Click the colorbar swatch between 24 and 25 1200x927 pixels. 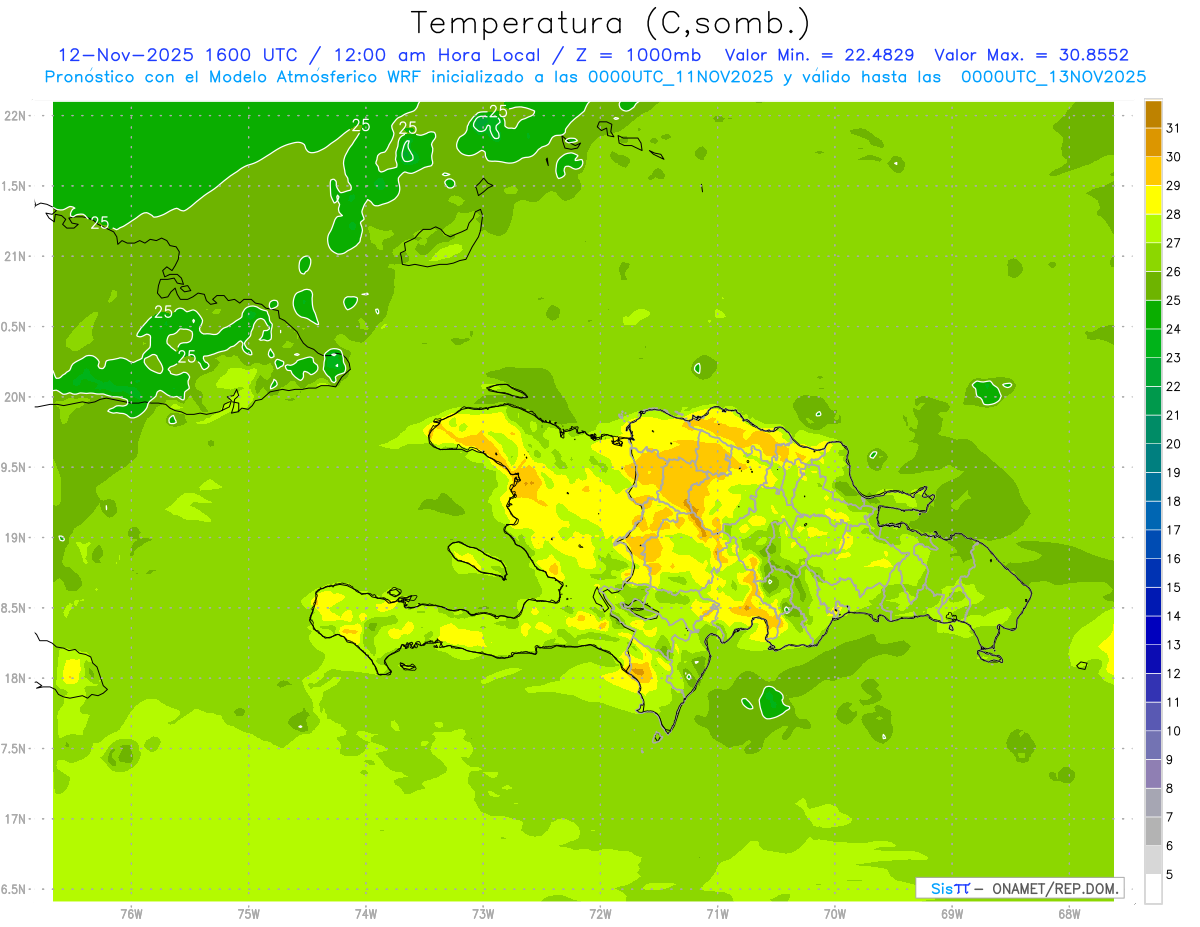(1153, 315)
